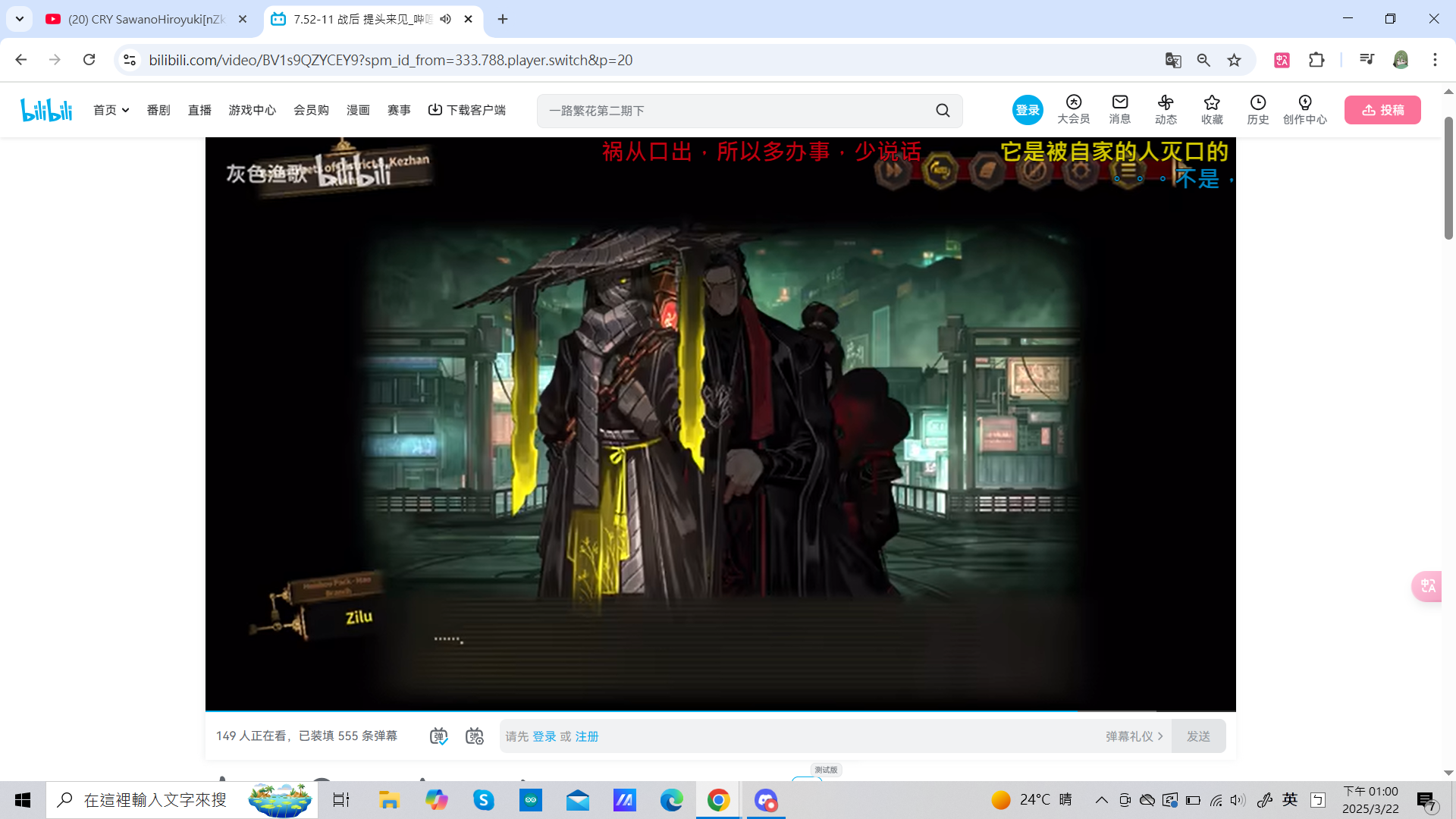Navigate to 漫画 section
The image size is (1456, 819).
358,110
